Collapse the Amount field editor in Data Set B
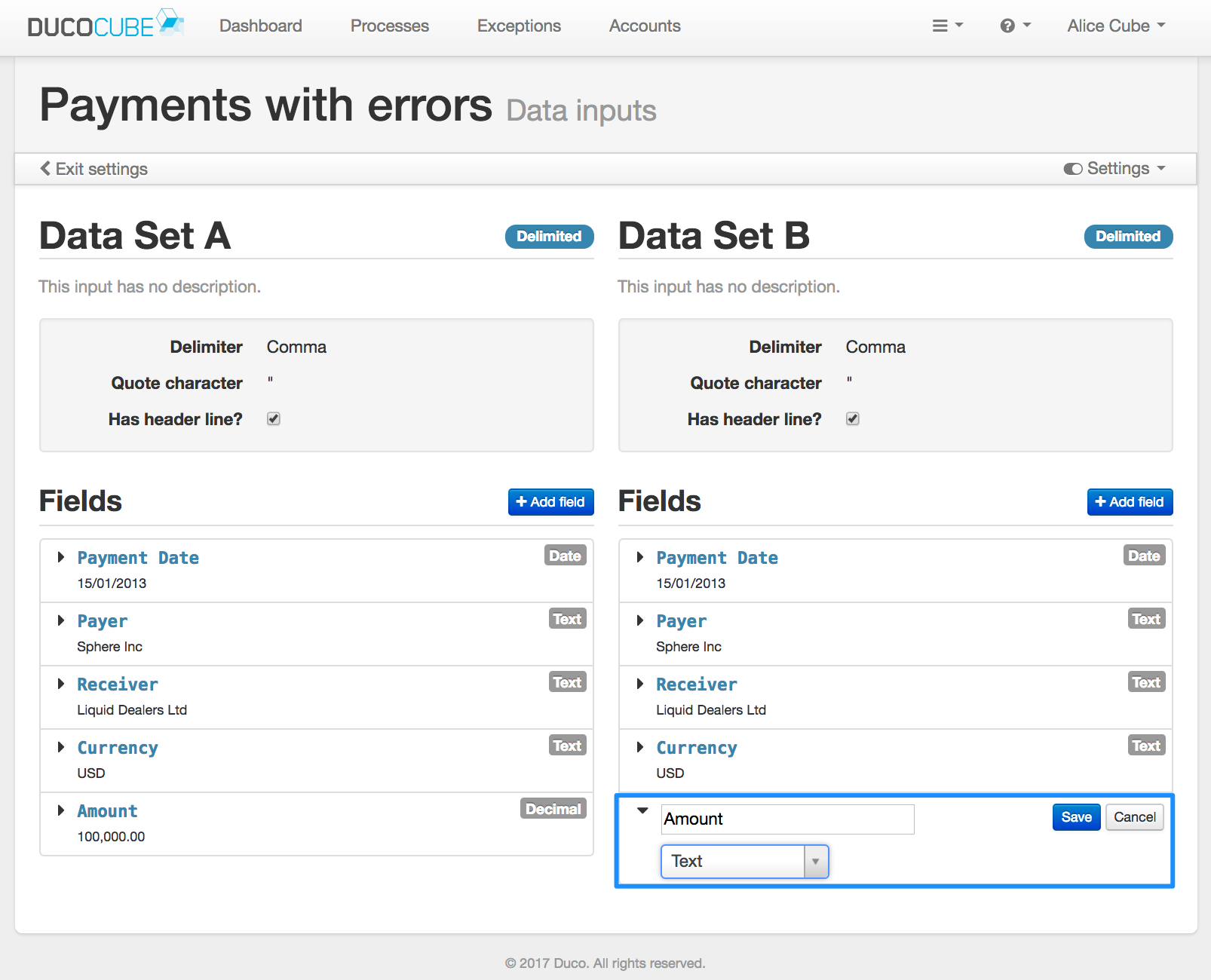Screen dimensions: 1211x980 [642, 810]
